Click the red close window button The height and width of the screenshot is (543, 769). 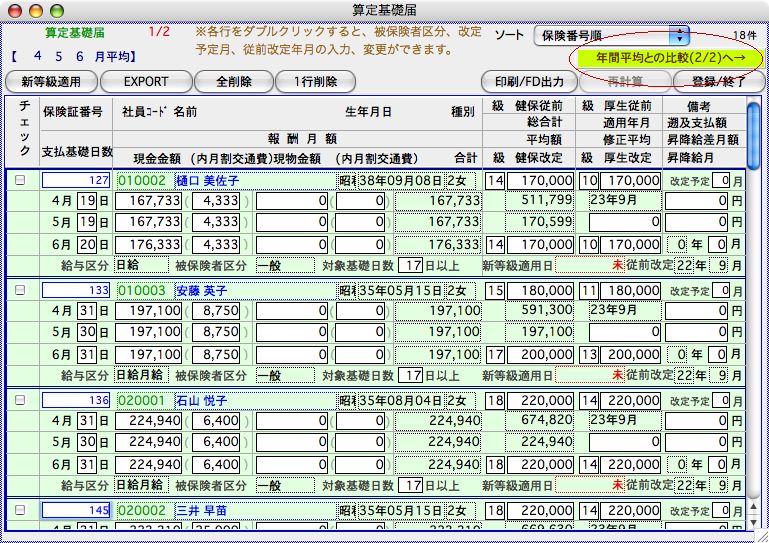[13, 9]
